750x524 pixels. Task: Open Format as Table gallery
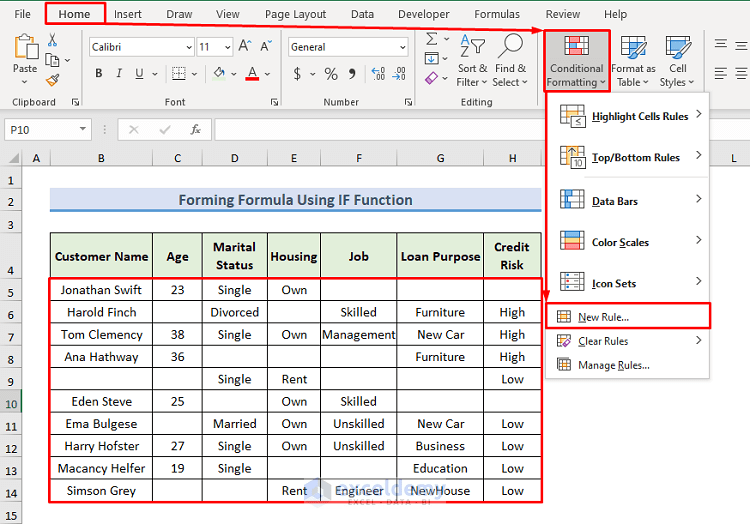pyautogui.click(x=633, y=61)
